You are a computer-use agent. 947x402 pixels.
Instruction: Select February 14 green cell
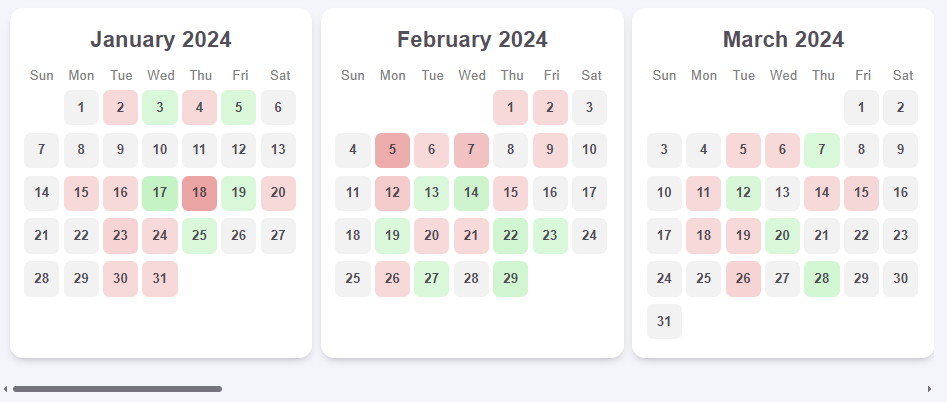click(x=471, y=193)
